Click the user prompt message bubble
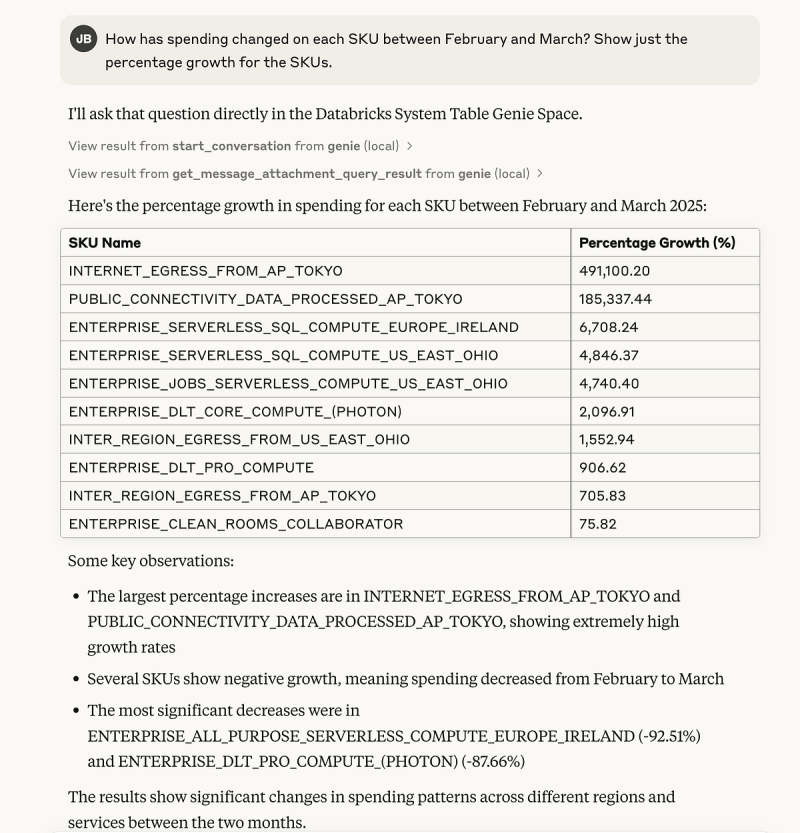 pos(410,50)
